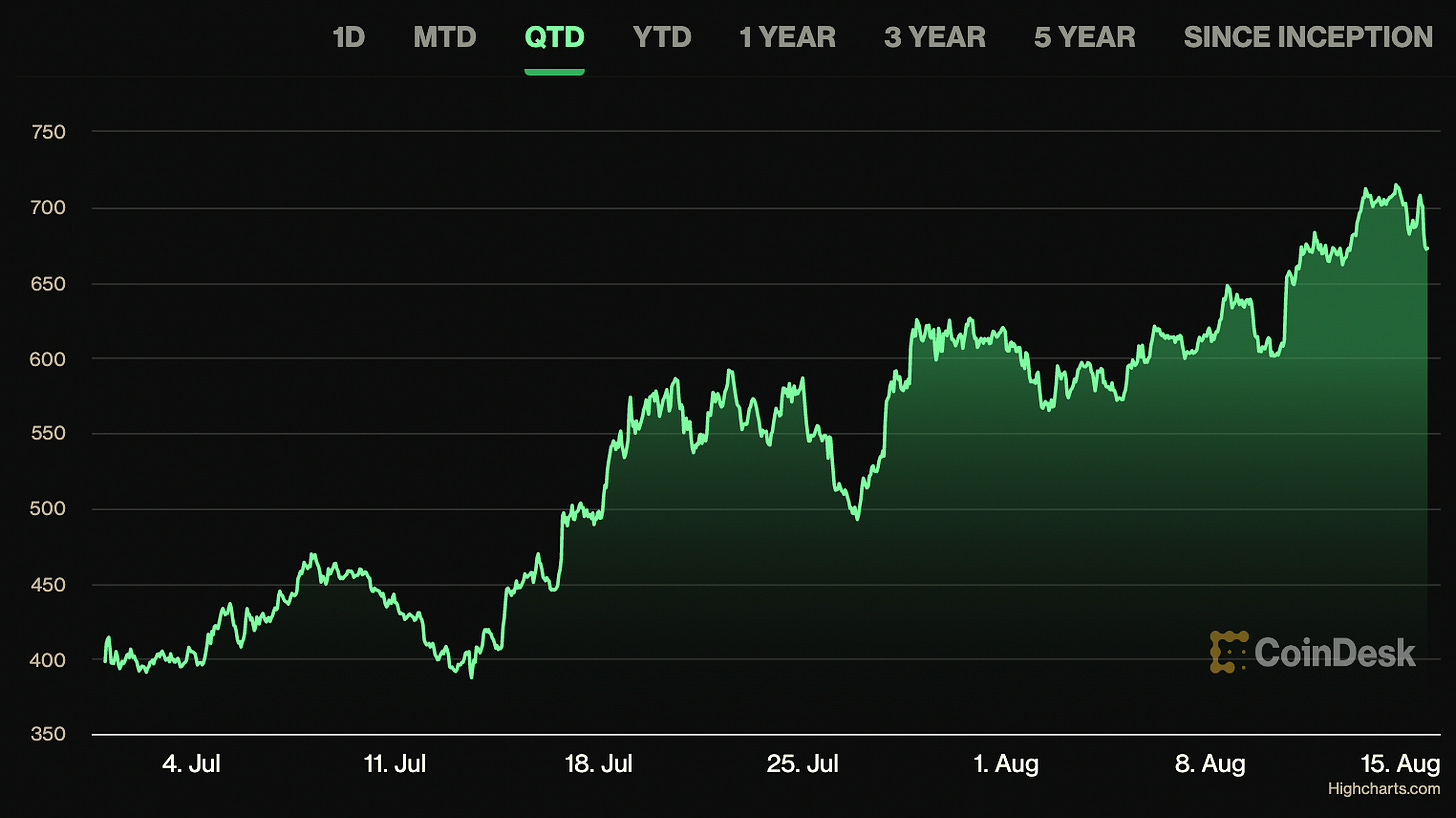Click the 18. Jul date label
This screenshot has height=818, width=1456.
click(600, 765)
